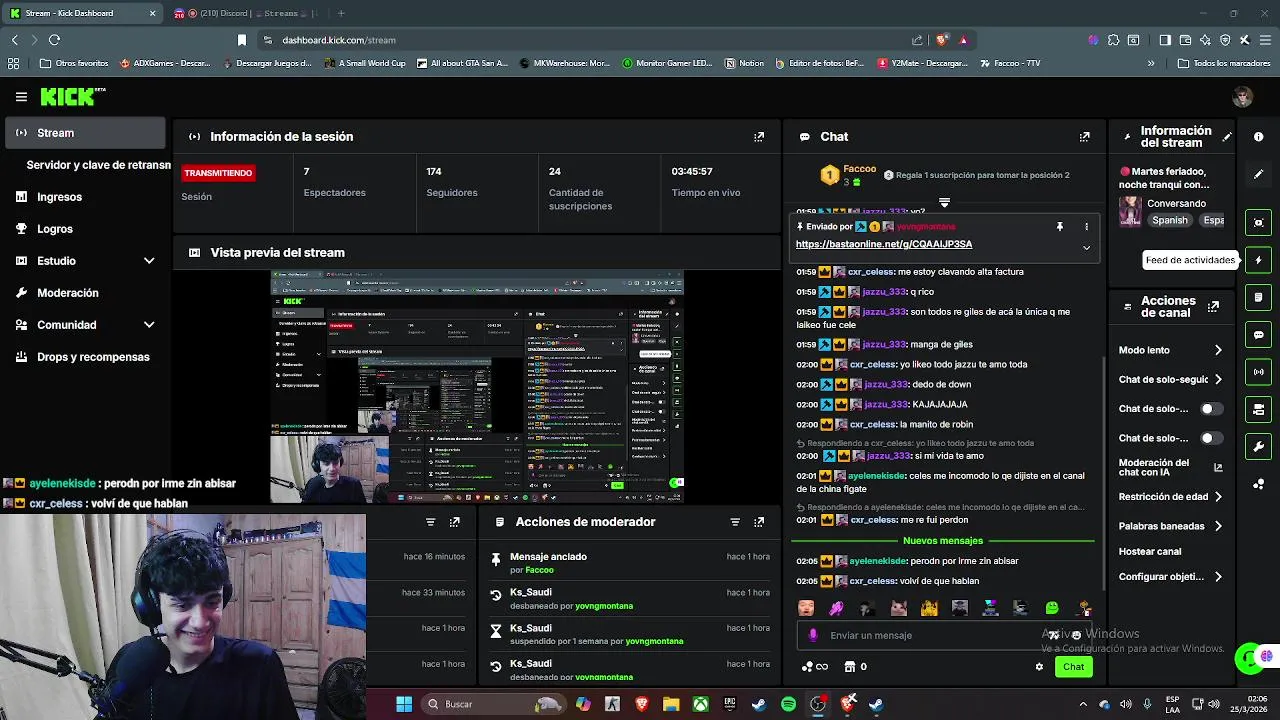Collapse the chat leaderboard arrow

[x=944, y=203]
